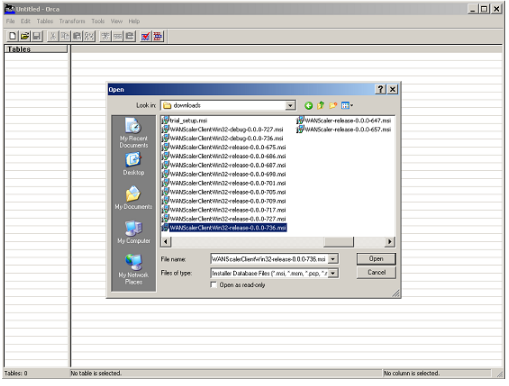Click the Save diskette toolbar icon
This screenshot has width=509, height=386.
coord(37,36)
